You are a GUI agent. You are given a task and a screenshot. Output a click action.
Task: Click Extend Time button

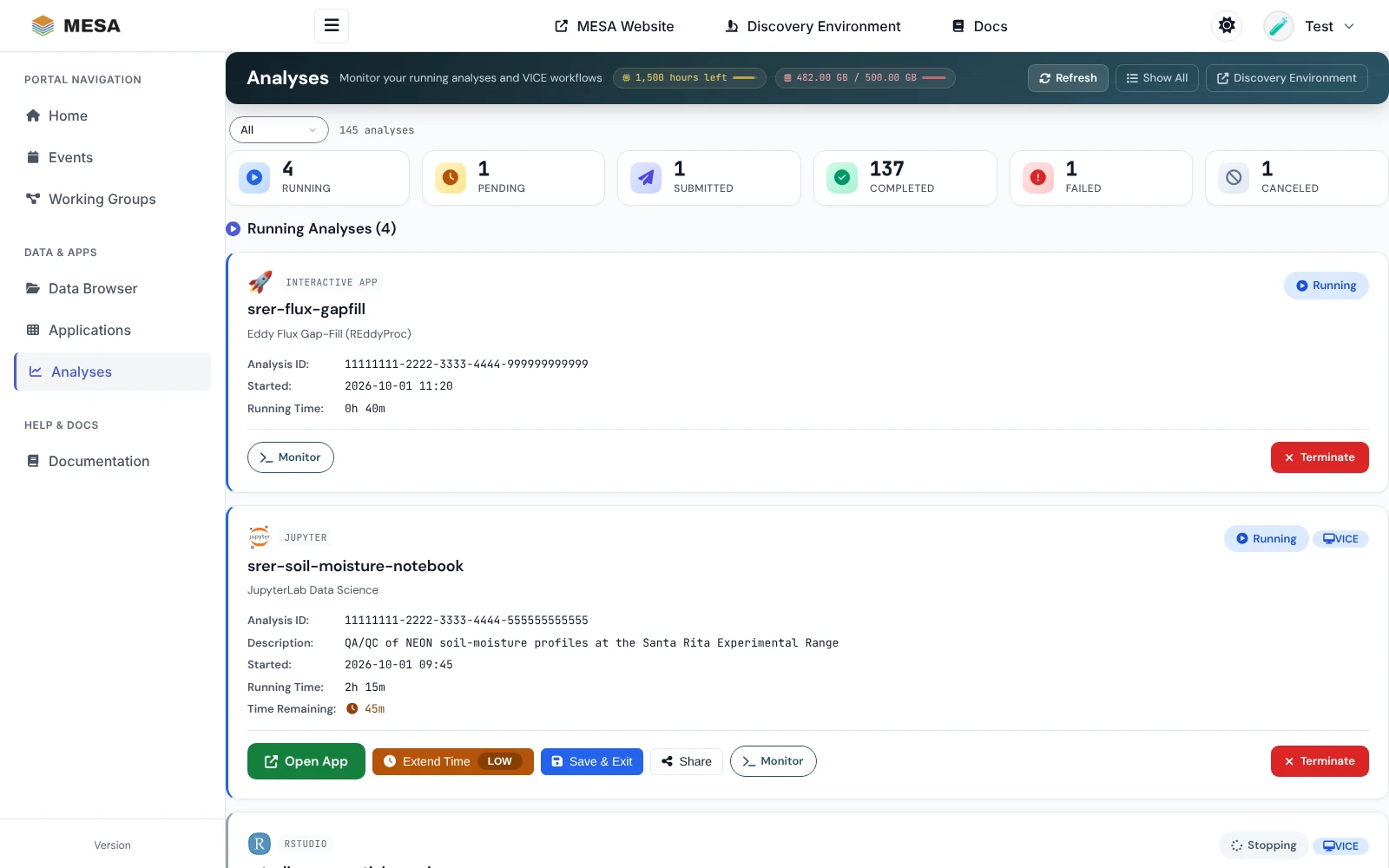coord(453,761)
